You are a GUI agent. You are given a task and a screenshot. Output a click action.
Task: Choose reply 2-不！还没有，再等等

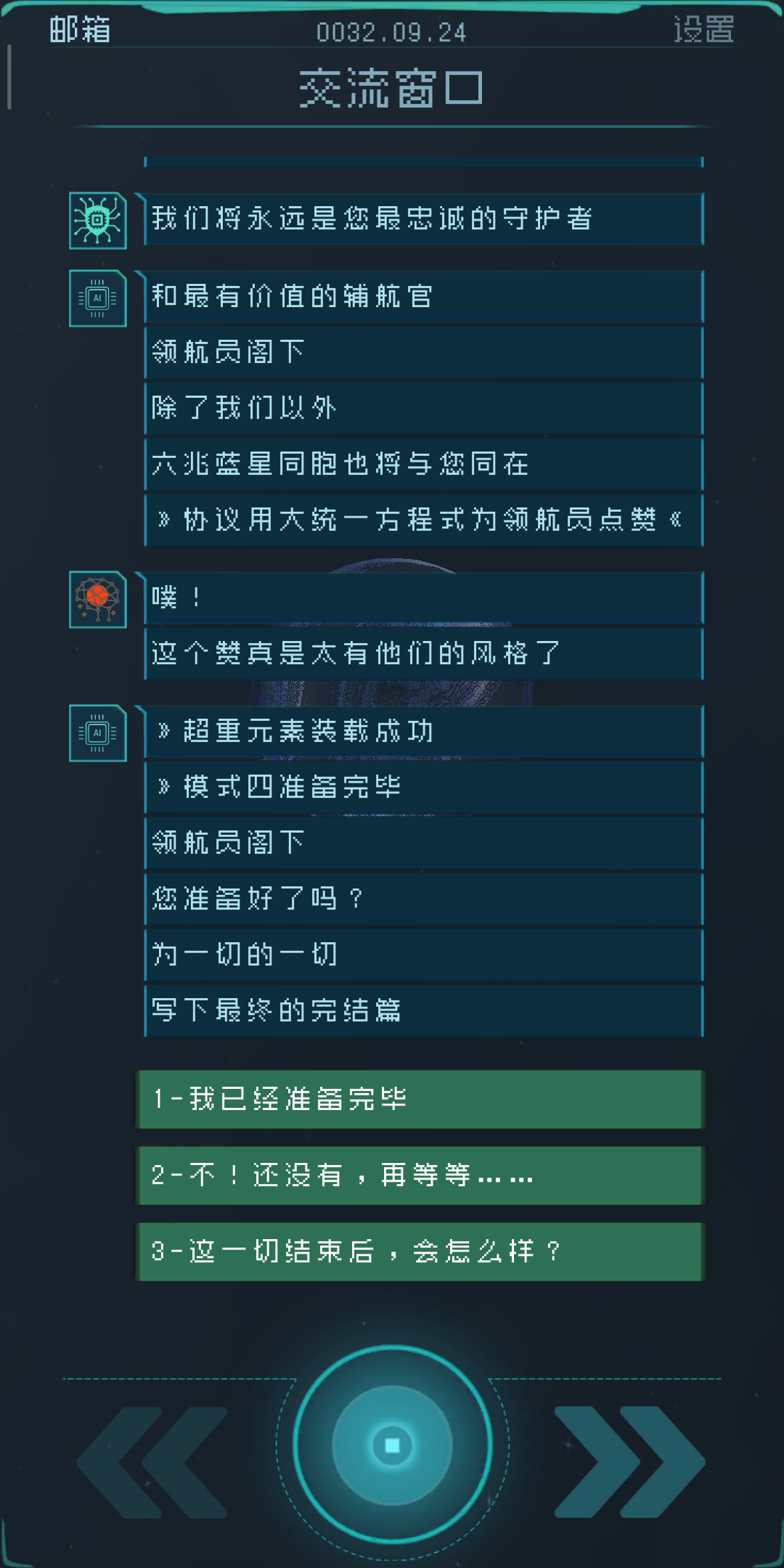click(420, 1175)
